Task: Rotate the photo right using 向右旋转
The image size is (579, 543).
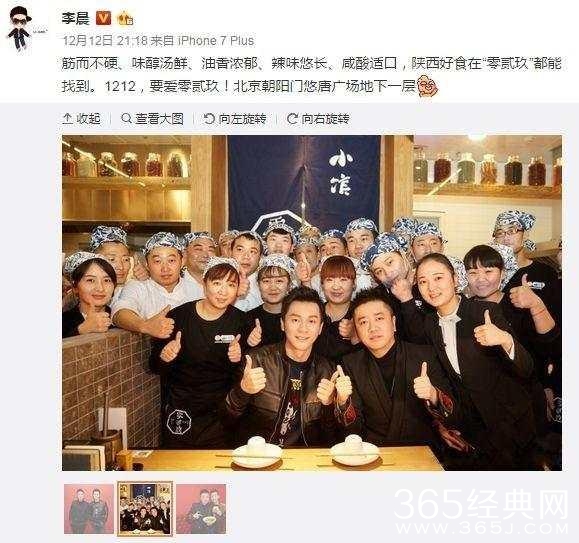Action: coord(318,118)
